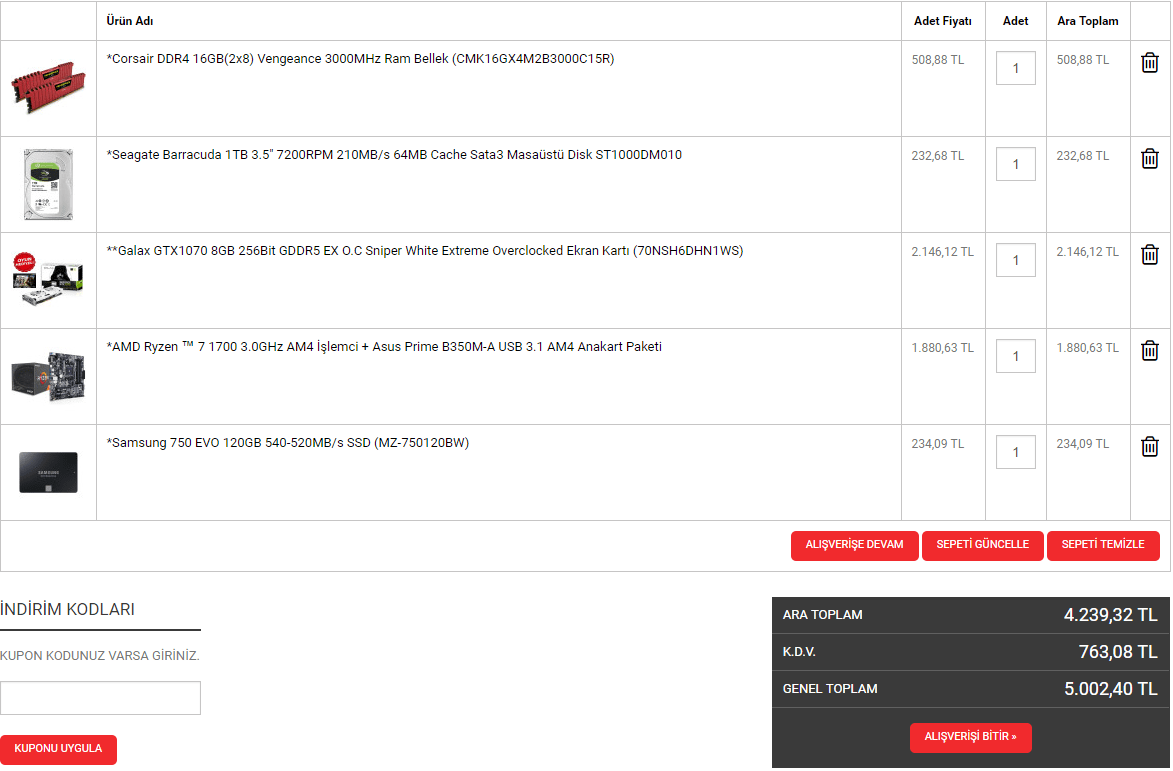This screenshot has height=771, width=1173.
Task: Edit quantity field for Seagate Barracuda disk
Action: click(x=1015, y=164)
